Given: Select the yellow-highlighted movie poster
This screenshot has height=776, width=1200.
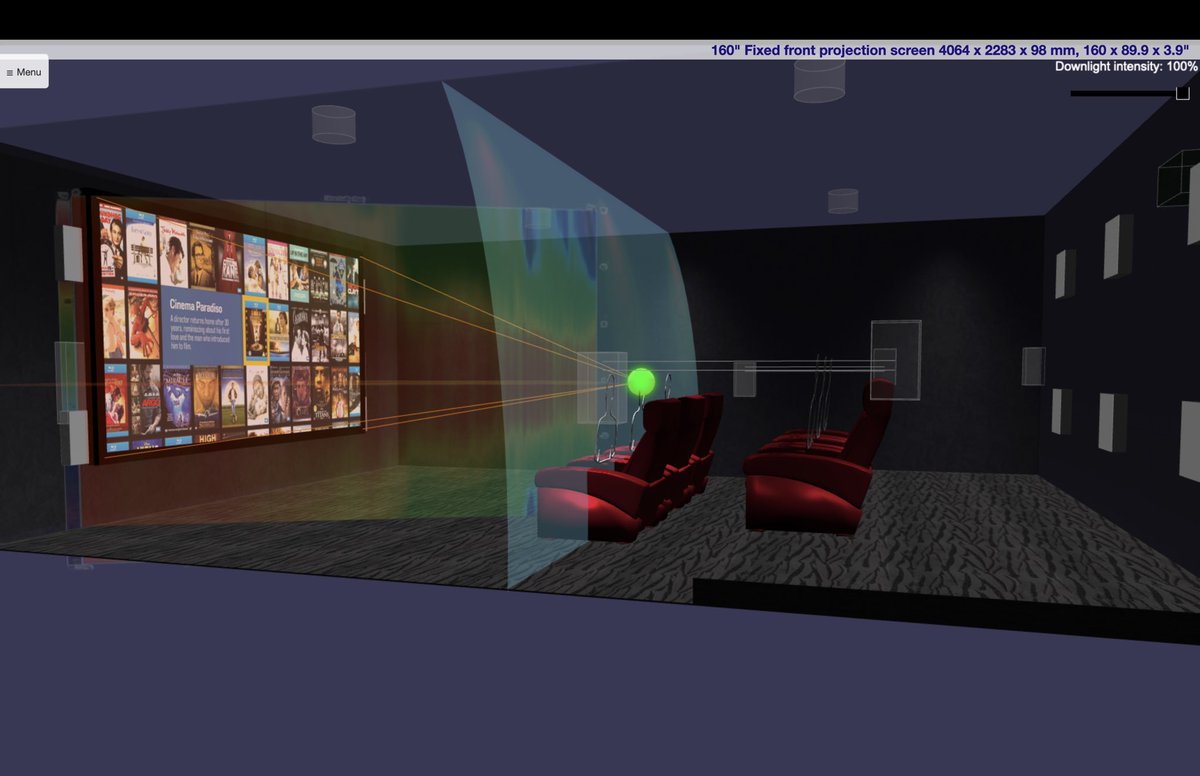Looking at the screenshot, I should [255, 330].
